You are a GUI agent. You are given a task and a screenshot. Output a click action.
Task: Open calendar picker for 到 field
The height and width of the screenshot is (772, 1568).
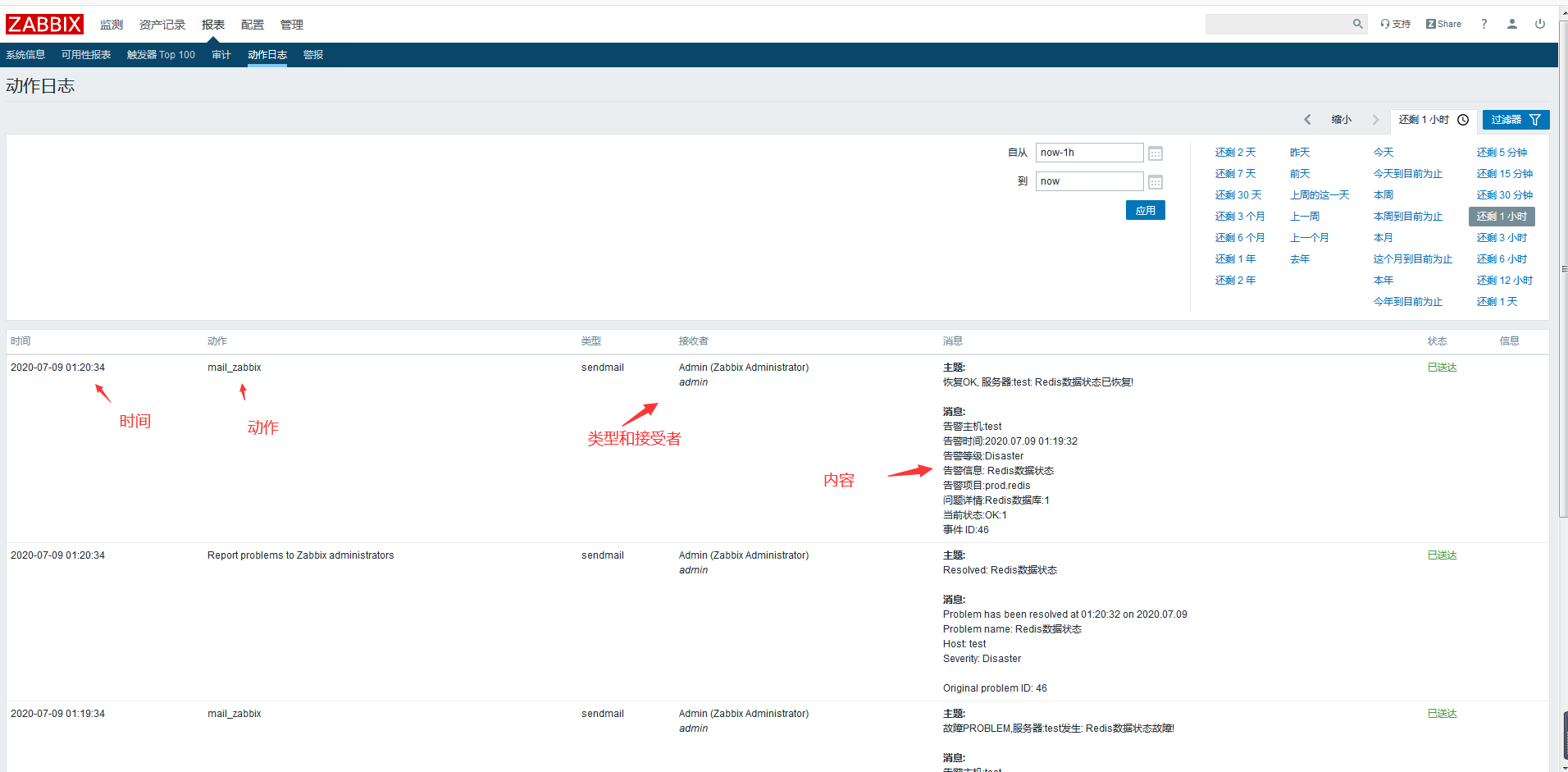tap(1155, 182)
